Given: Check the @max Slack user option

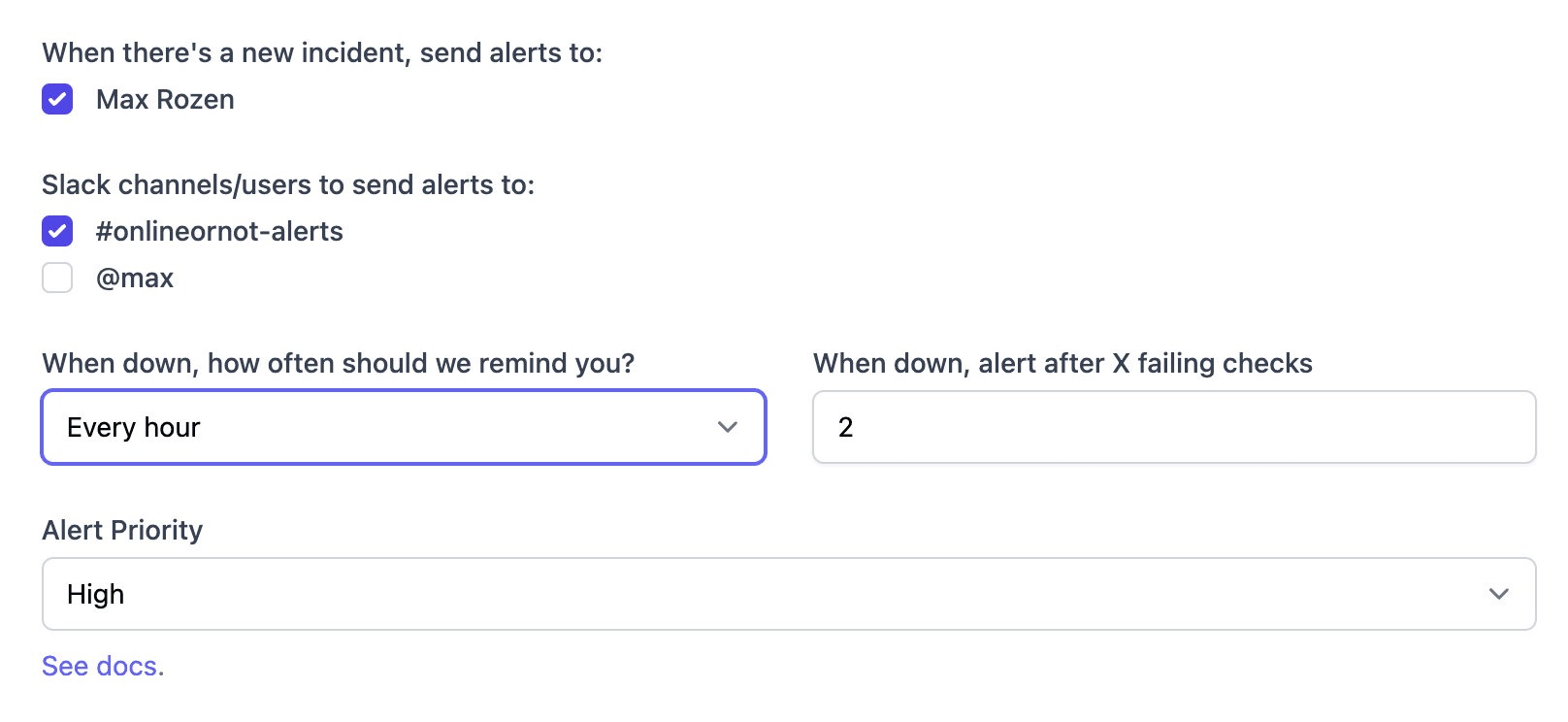Looking at the screenshot, I should click(x=57, y=278).
